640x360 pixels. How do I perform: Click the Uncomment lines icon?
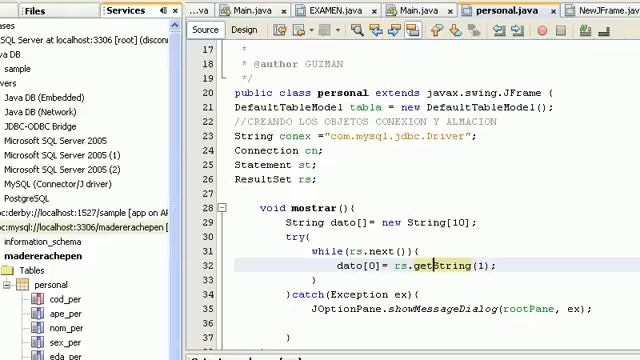point(604,31)
